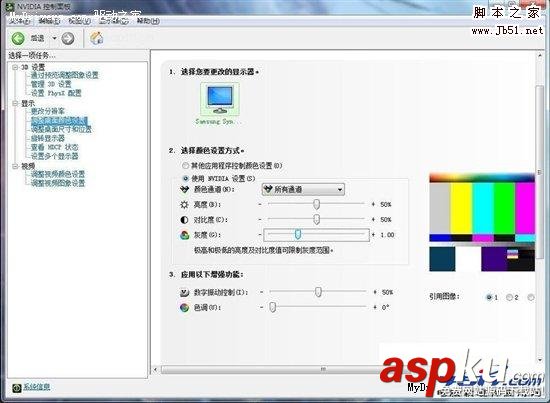This screenshot has width=550, height=403.
Task: Select reference image 1 radio button
Action: tap(489, 297)
